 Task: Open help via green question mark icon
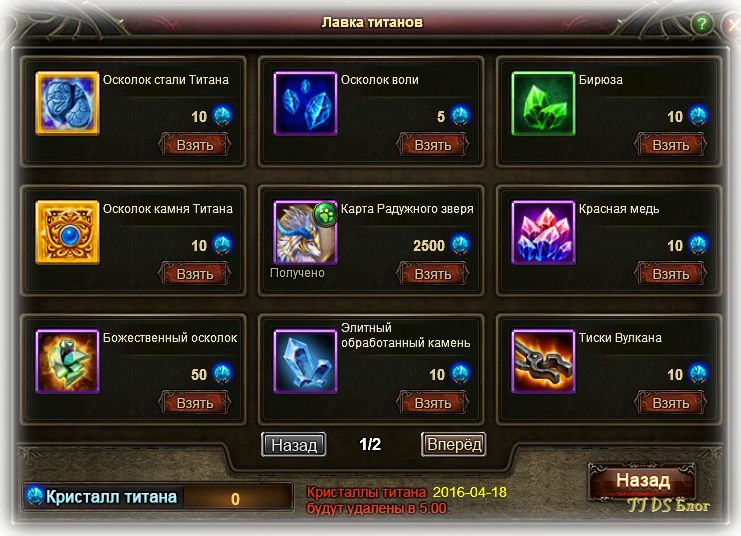coord(702,23)
